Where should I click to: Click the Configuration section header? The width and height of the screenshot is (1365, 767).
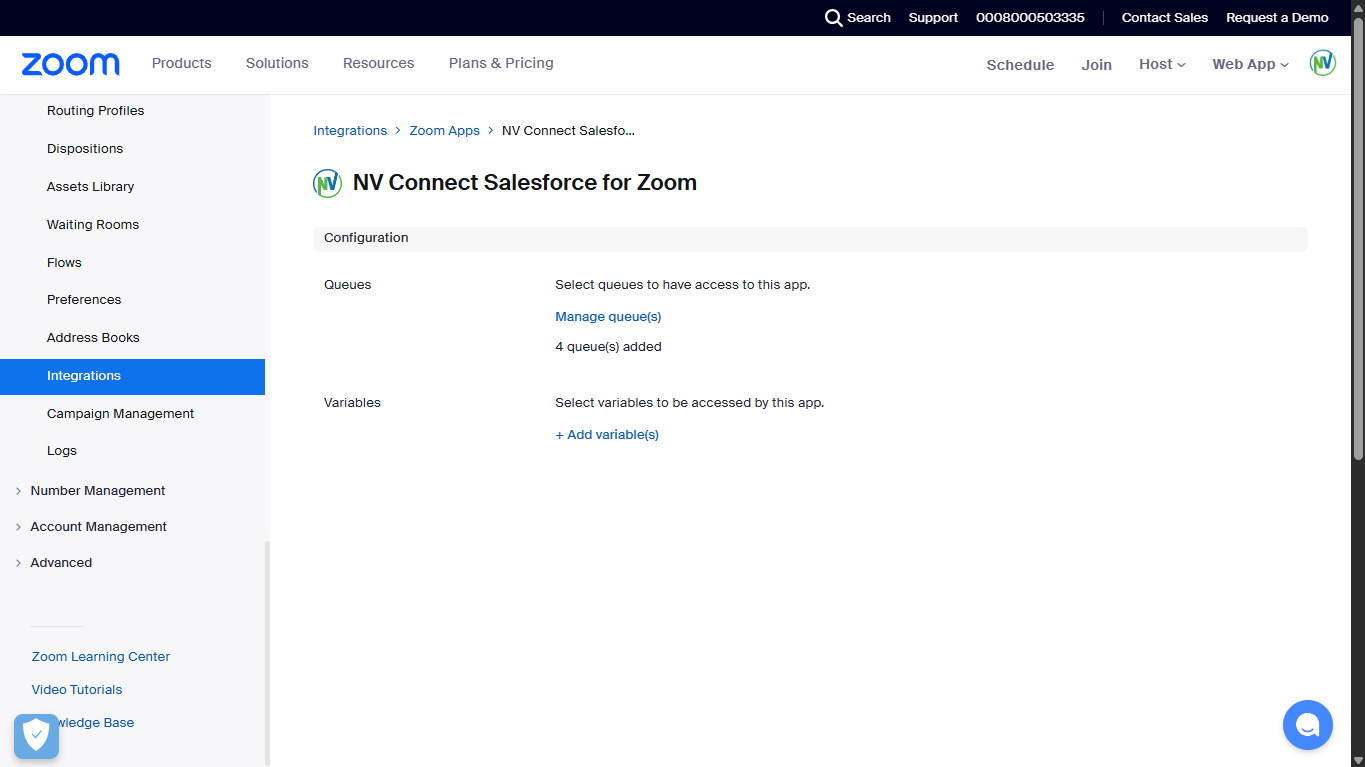(x=810, y=238)
